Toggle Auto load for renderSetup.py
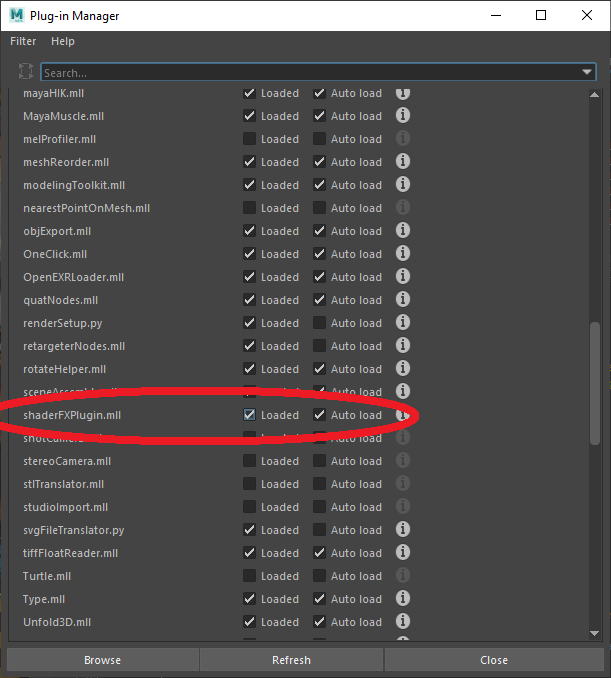Viewport: 611px width, 678px height. (319, 323)
